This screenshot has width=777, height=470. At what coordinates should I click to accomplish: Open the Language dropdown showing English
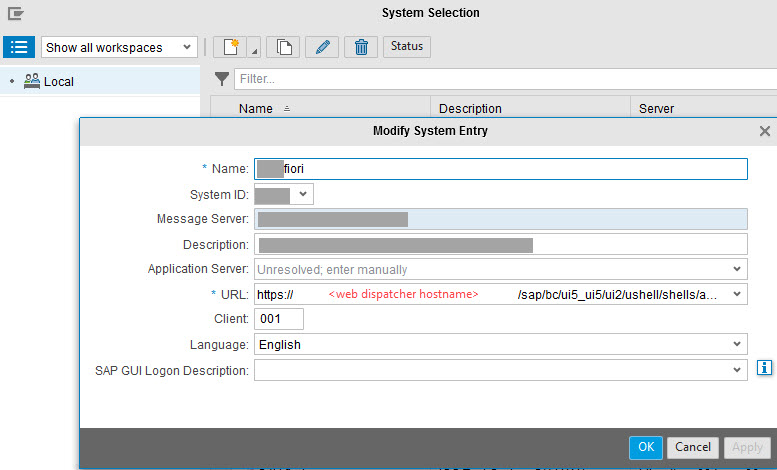pyautogui.click(x=500, y=344)
